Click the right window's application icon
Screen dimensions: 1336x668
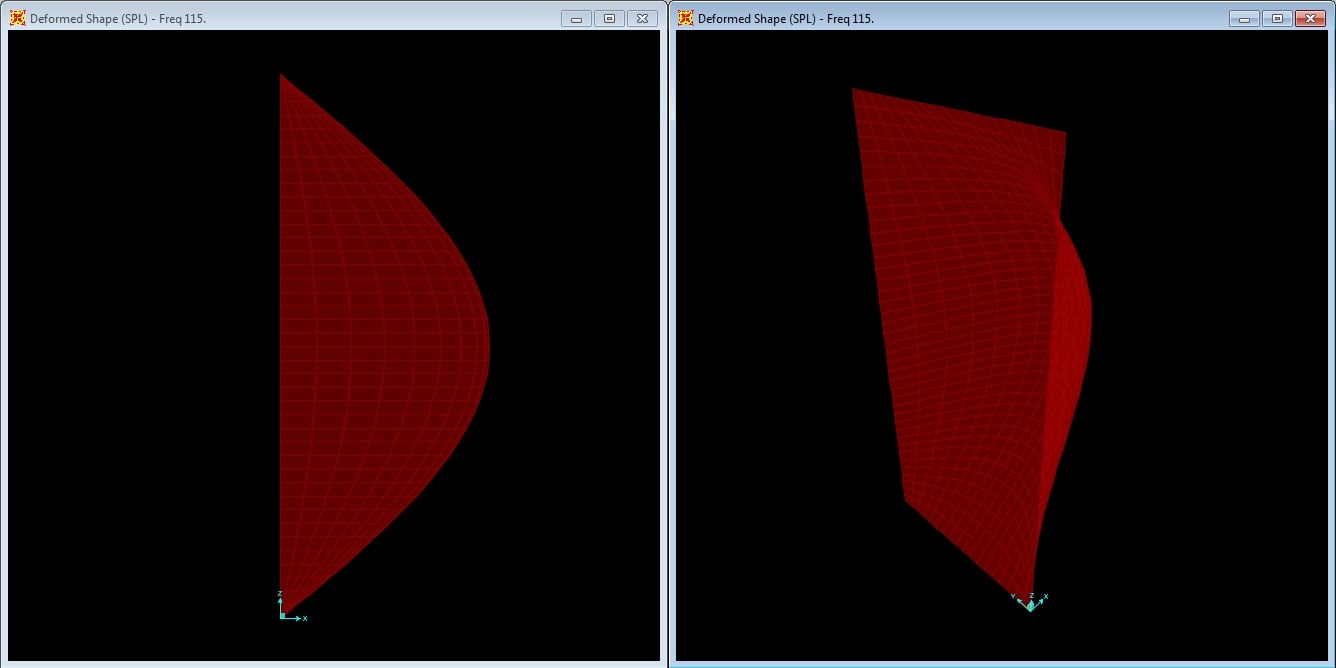(686, 18)
